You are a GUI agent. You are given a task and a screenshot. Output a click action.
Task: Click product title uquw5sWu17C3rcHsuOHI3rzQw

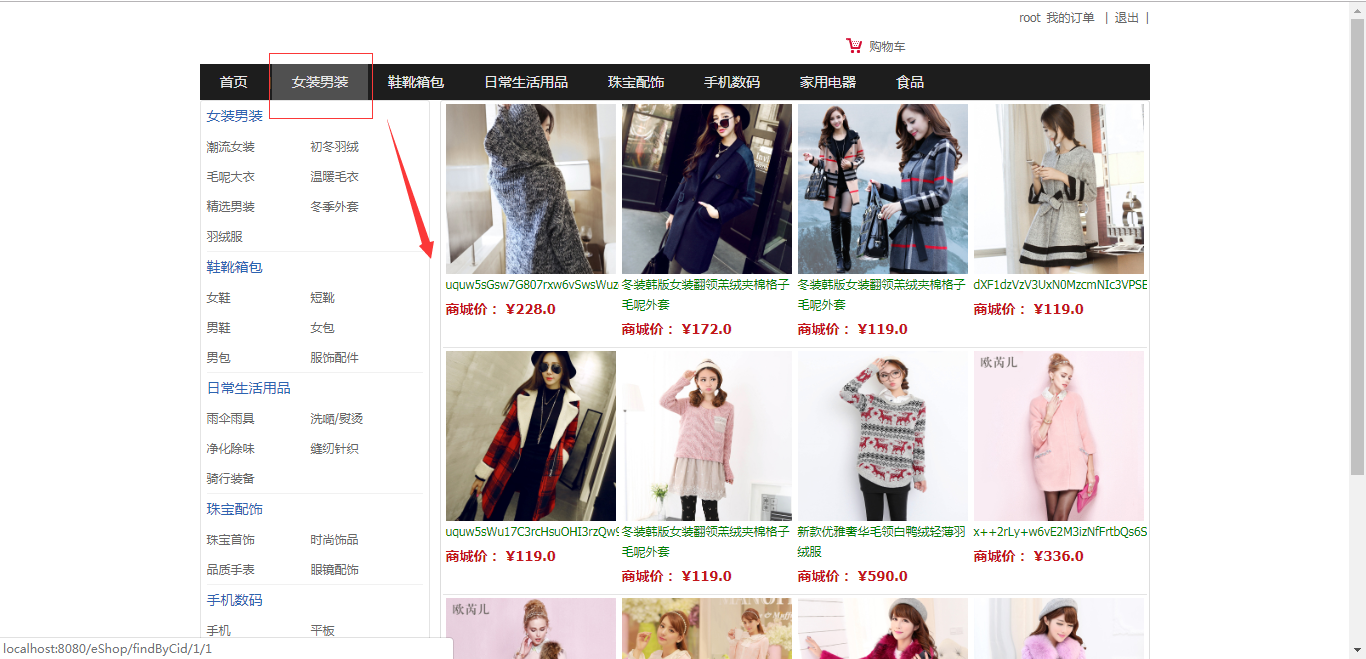(x=532, y=532)
